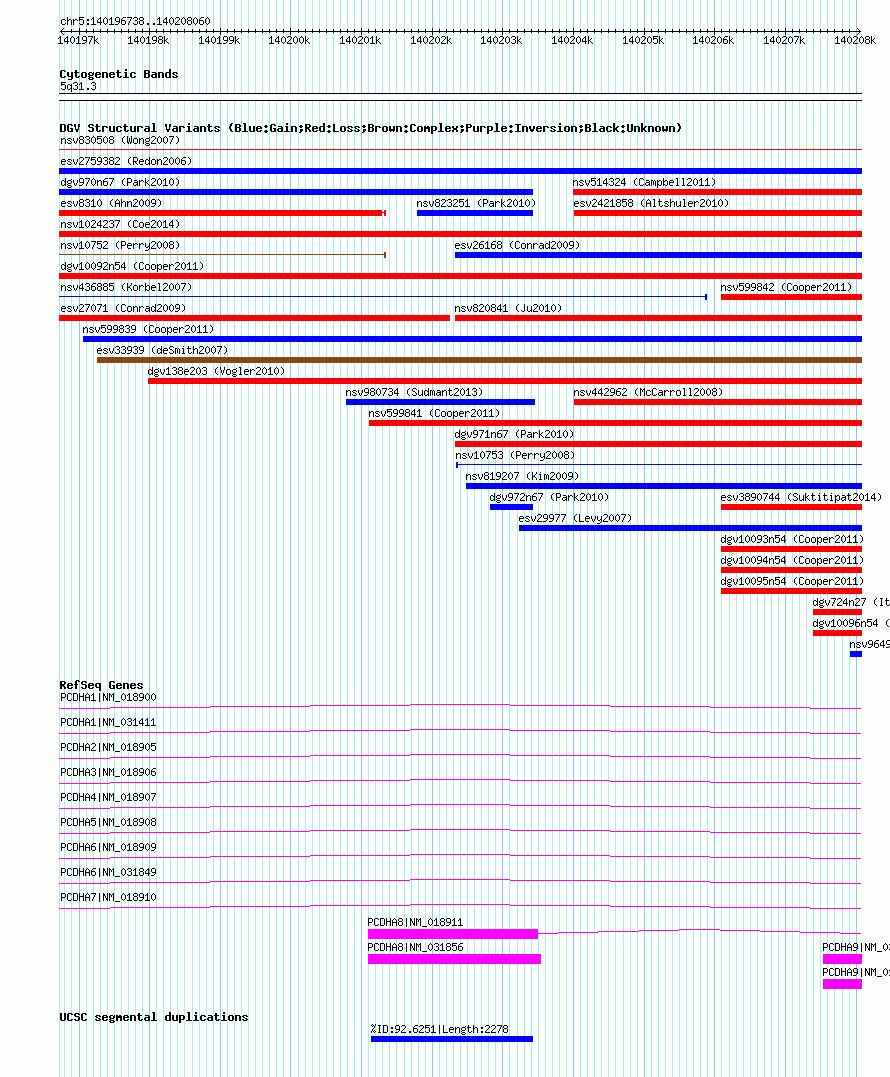Click the PCDHA8|NM_031856 gene label
The width and height of the screenshot is (890, 1077).
415,947
